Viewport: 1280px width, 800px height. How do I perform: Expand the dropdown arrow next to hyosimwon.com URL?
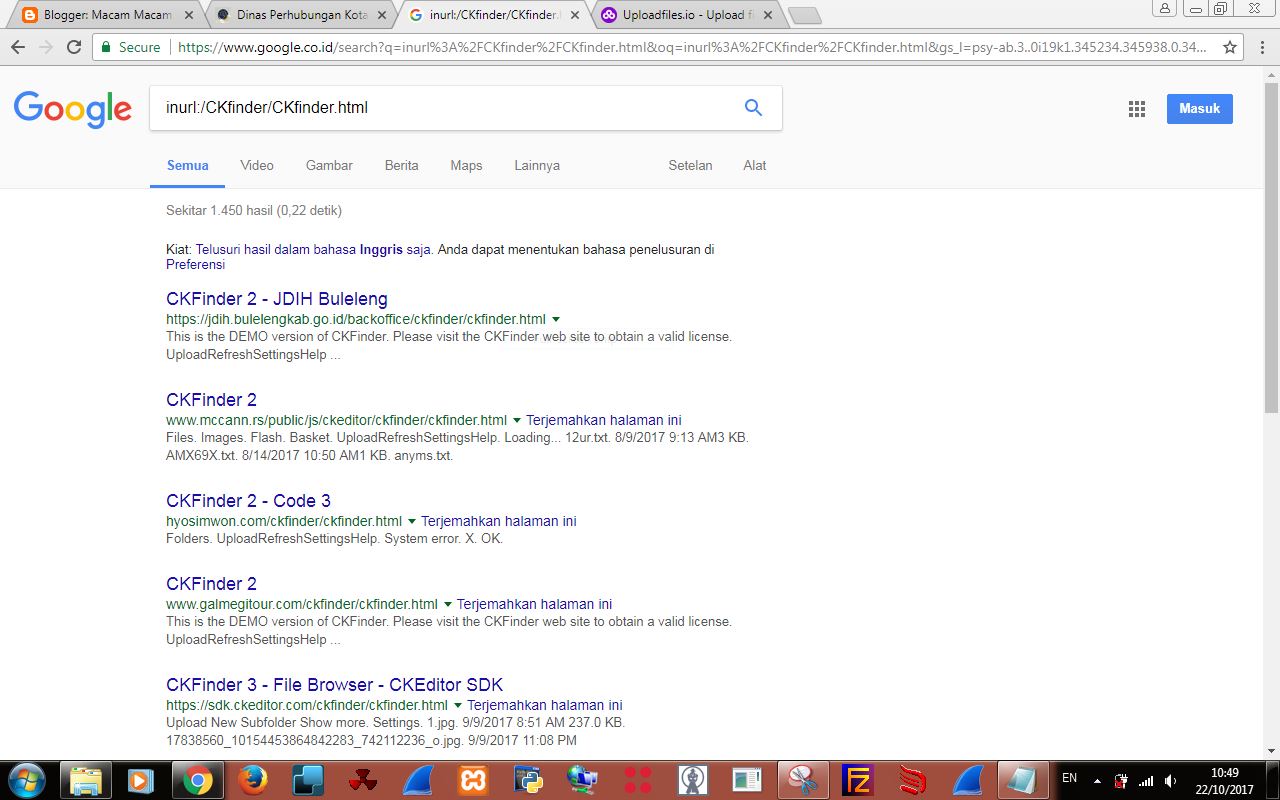click(412, 522)
